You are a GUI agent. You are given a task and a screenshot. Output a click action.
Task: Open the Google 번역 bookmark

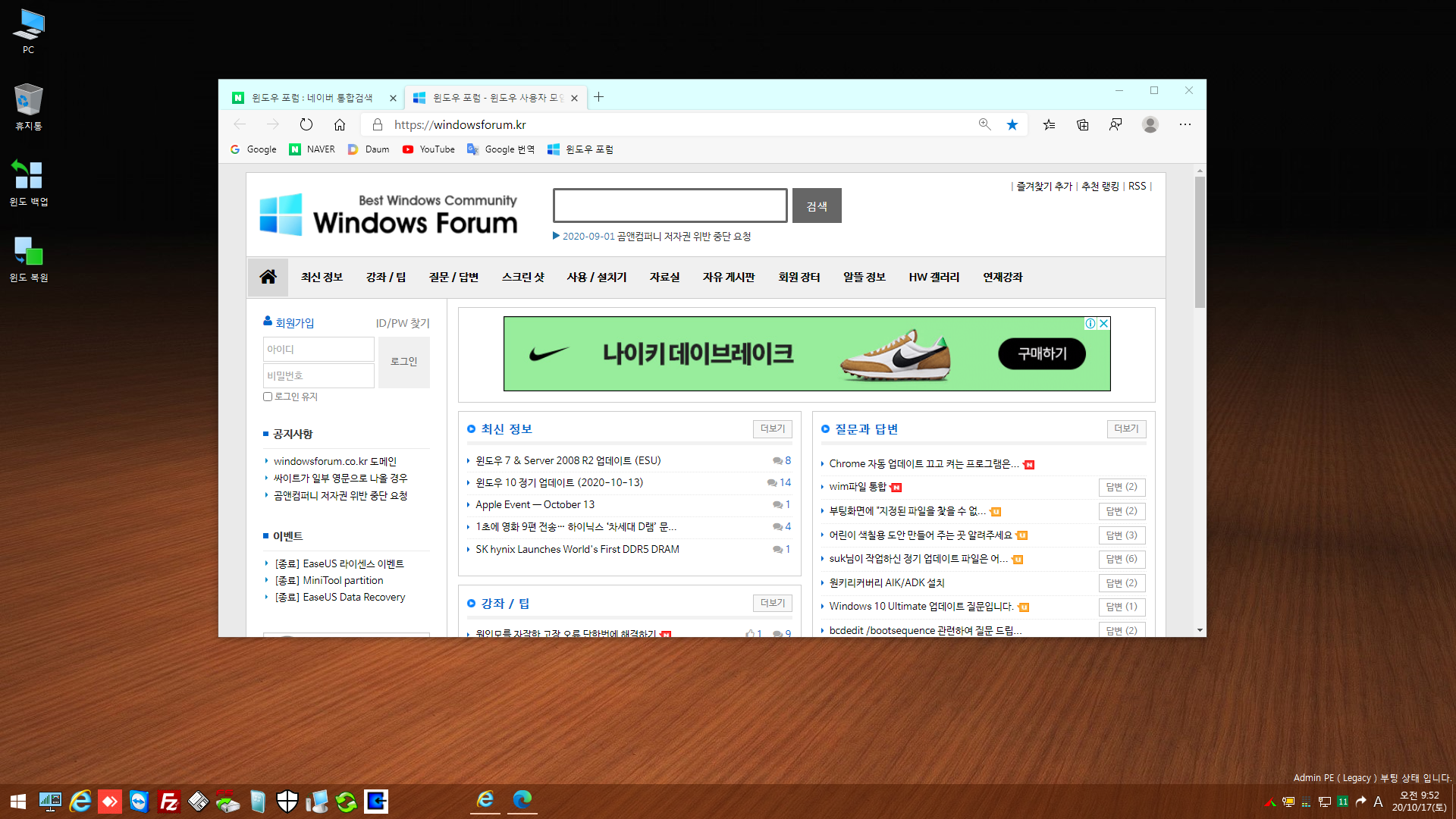(x=500, y=149)
